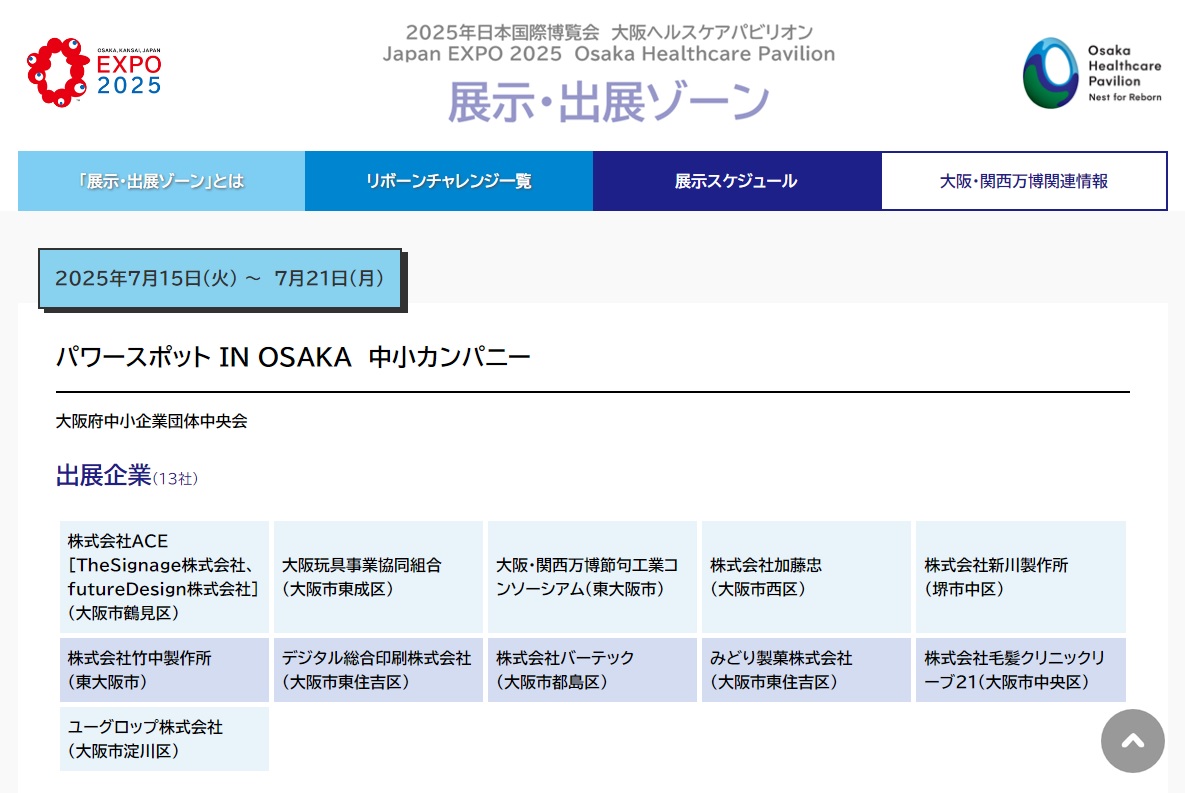The width and height of the screenshot is (1185, 793).
Task: Open 株式会社竹中製作所 exhibitor entry
Action: tap(164, 670)
